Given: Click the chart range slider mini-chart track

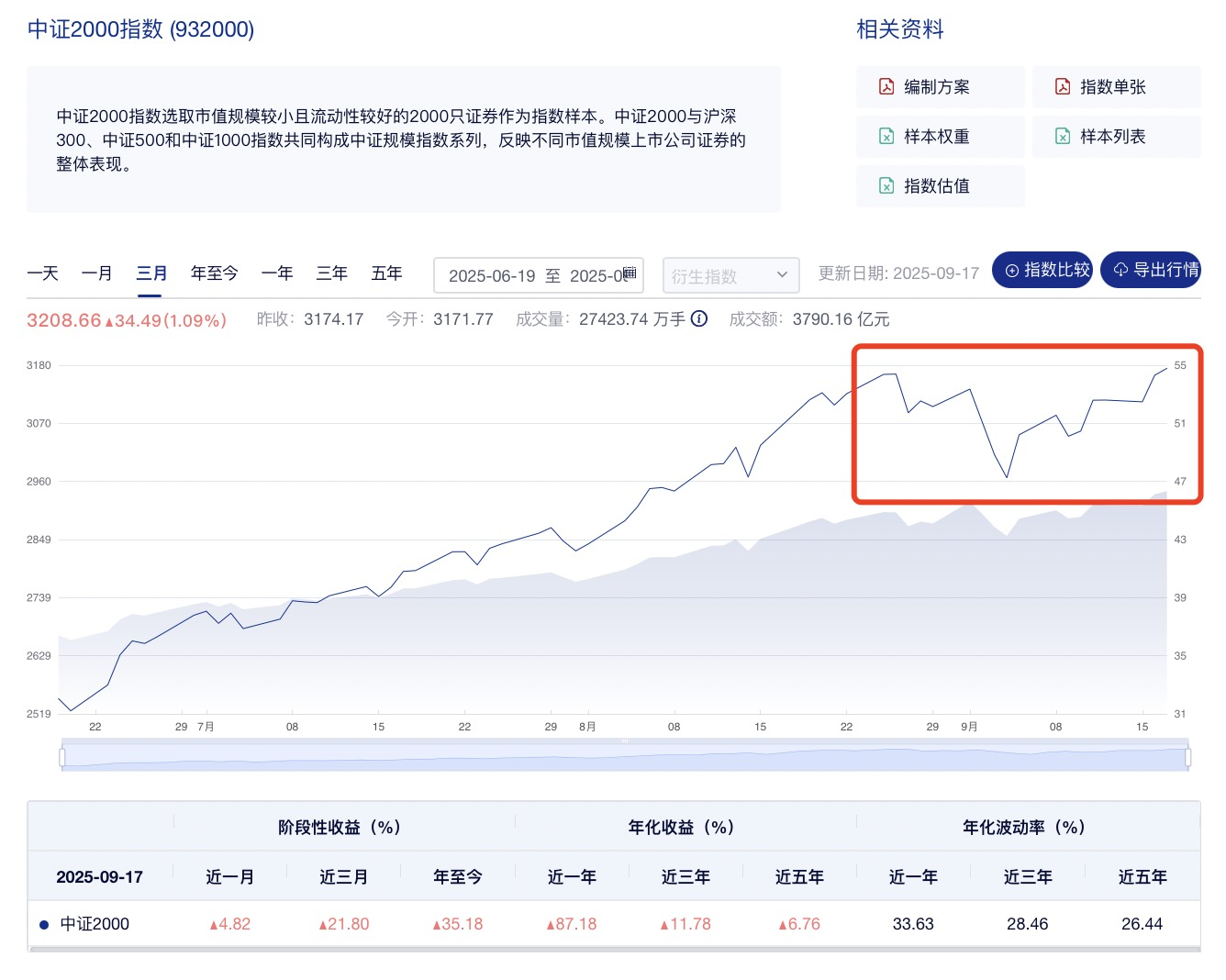Looking at the screenshot, I should point(625,757).
